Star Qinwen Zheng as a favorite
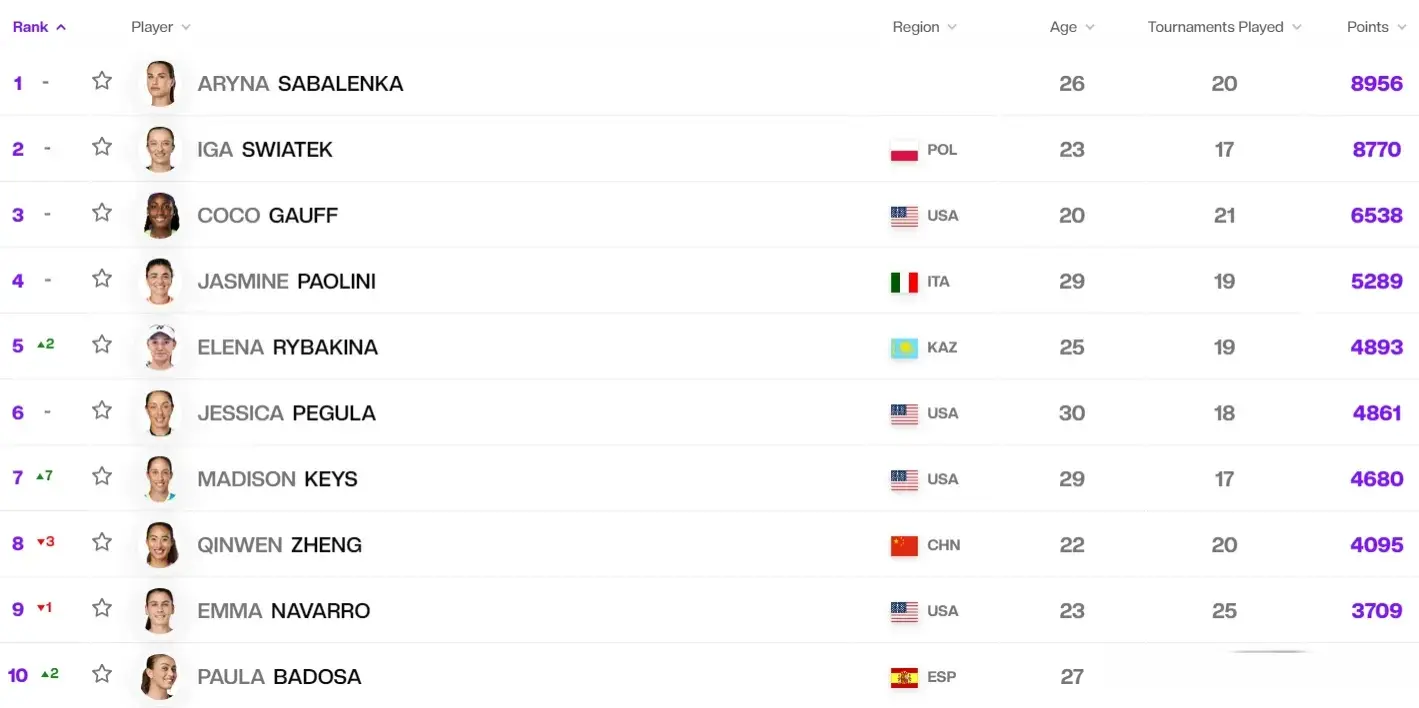The width and height of the screenshot is (1419, 708). click(x=102, y=542)
